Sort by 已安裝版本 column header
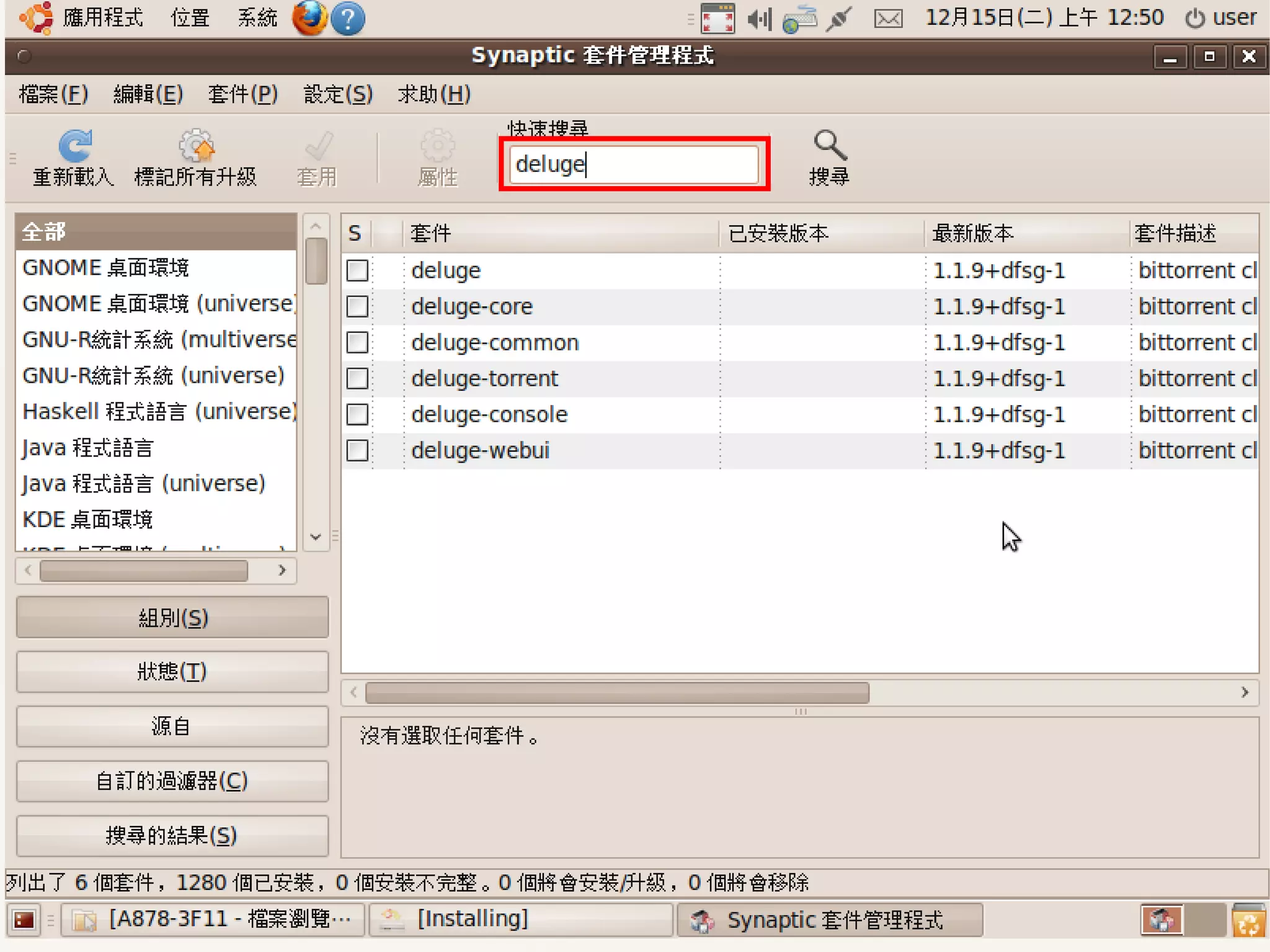This screenshot has height=952, width=1270. (822, 234)
